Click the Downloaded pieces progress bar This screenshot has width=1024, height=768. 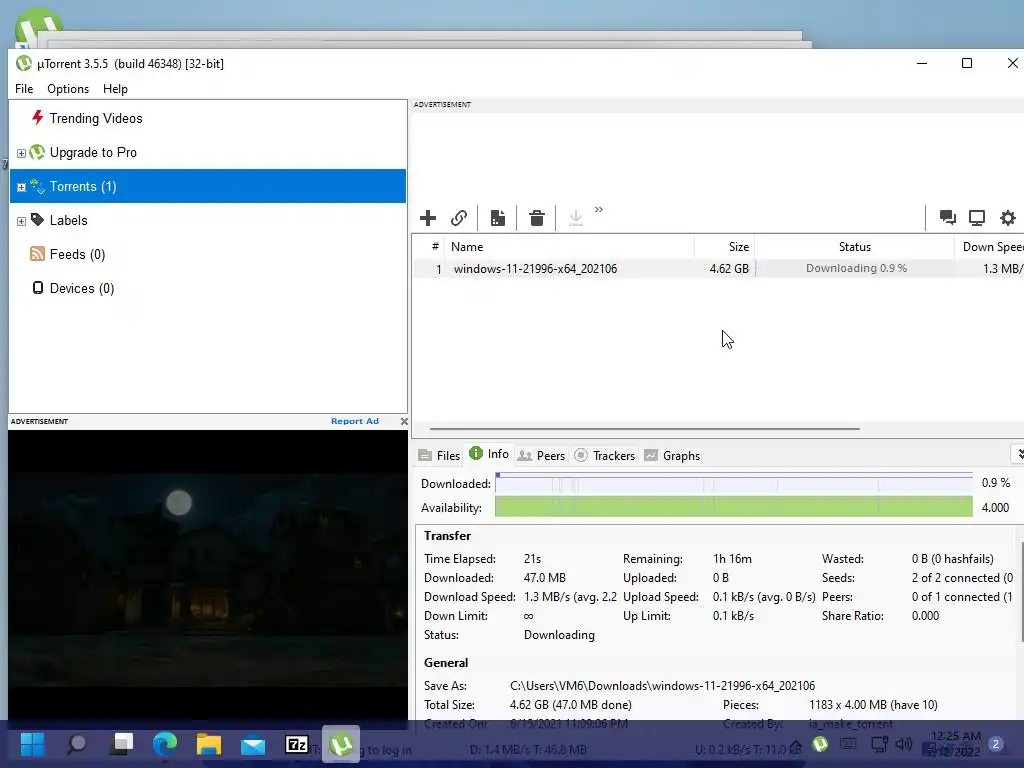click(733, 483)
